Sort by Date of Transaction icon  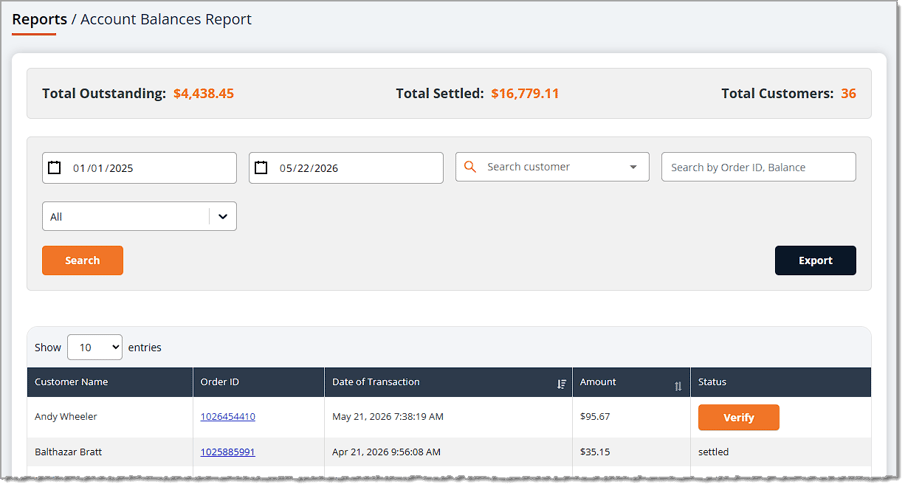561,384
